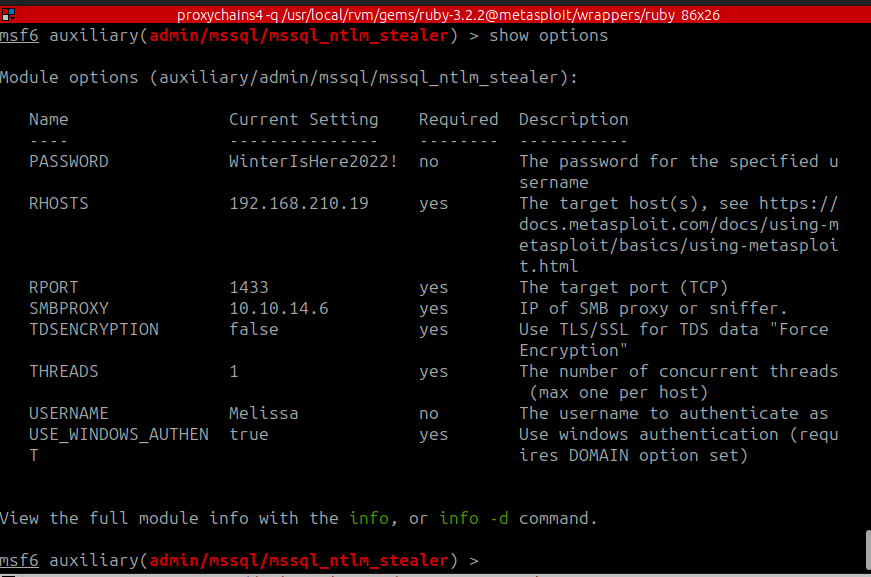Click the 'Module options' heading line
Image resolution: width=871 pixels, height=577 pixels.
coord(289,77)
